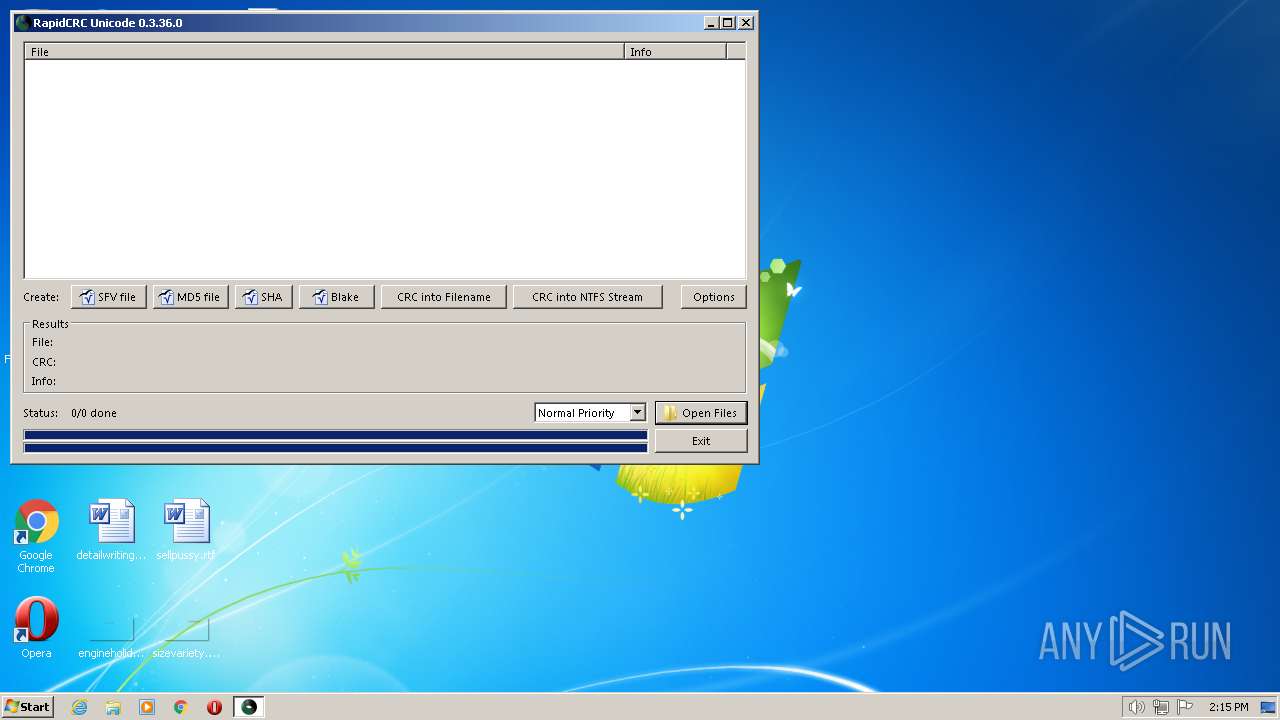
Task: Open Action Center flag icon
Action: coord(1186,707)
